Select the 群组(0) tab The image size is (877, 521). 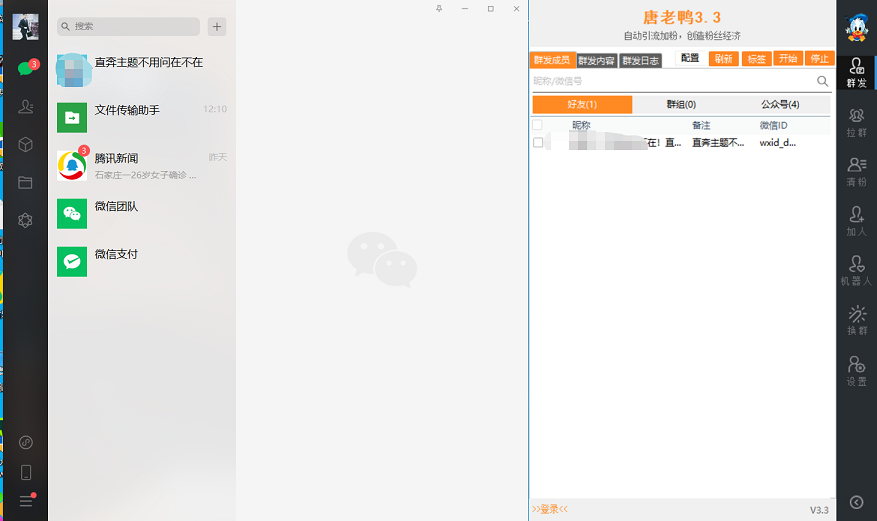click(x=681, y=105)
